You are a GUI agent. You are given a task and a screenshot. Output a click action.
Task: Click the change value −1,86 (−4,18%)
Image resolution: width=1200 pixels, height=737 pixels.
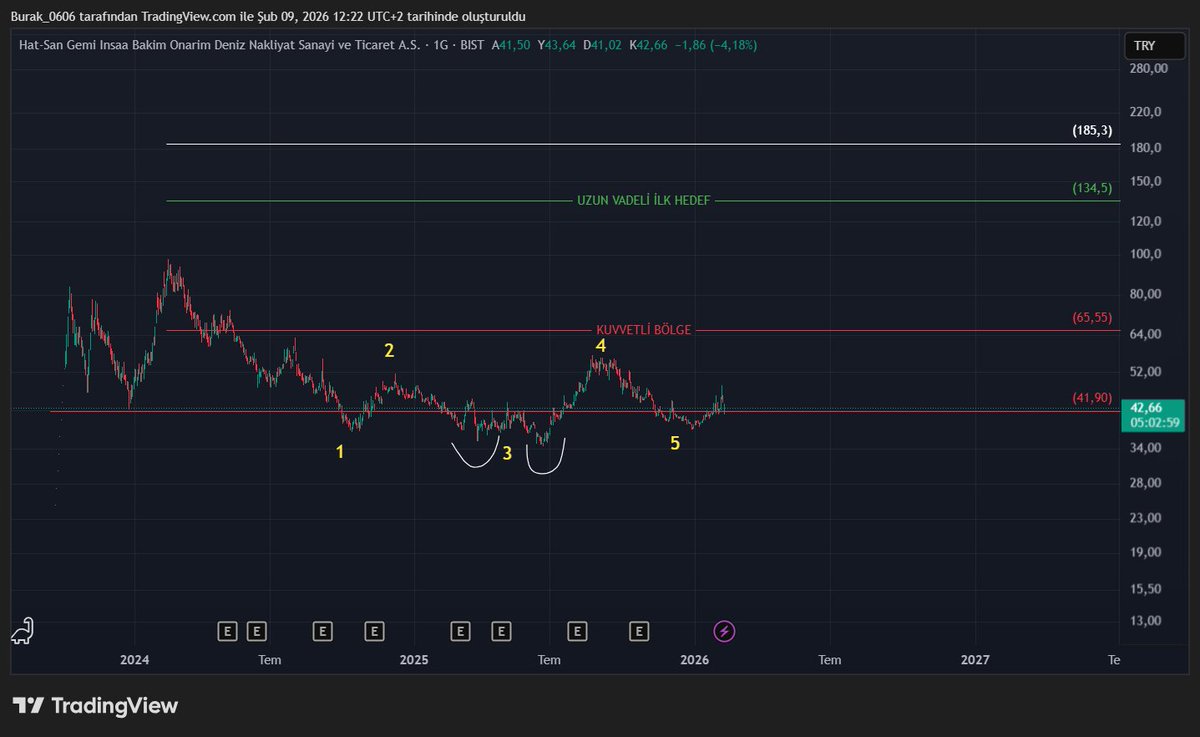716,45
